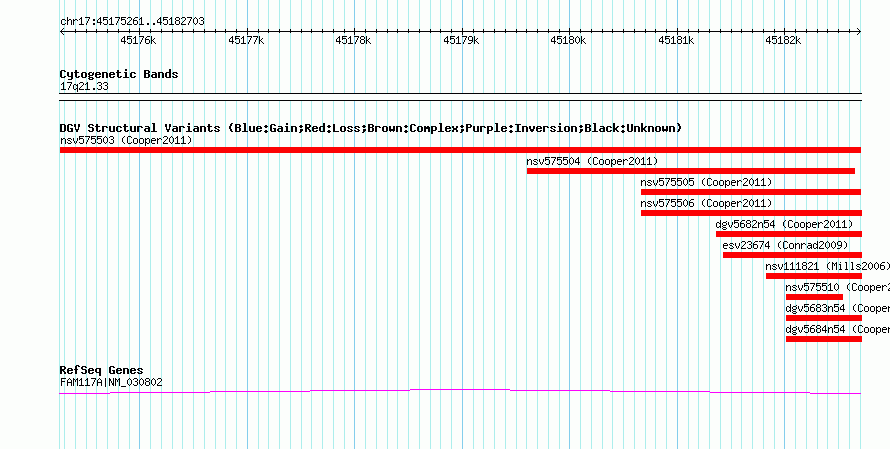Click the 17q21.33 band label
The height and width of the screenshot is (449, 890).
pyautogui.click(x=84, y=87)
